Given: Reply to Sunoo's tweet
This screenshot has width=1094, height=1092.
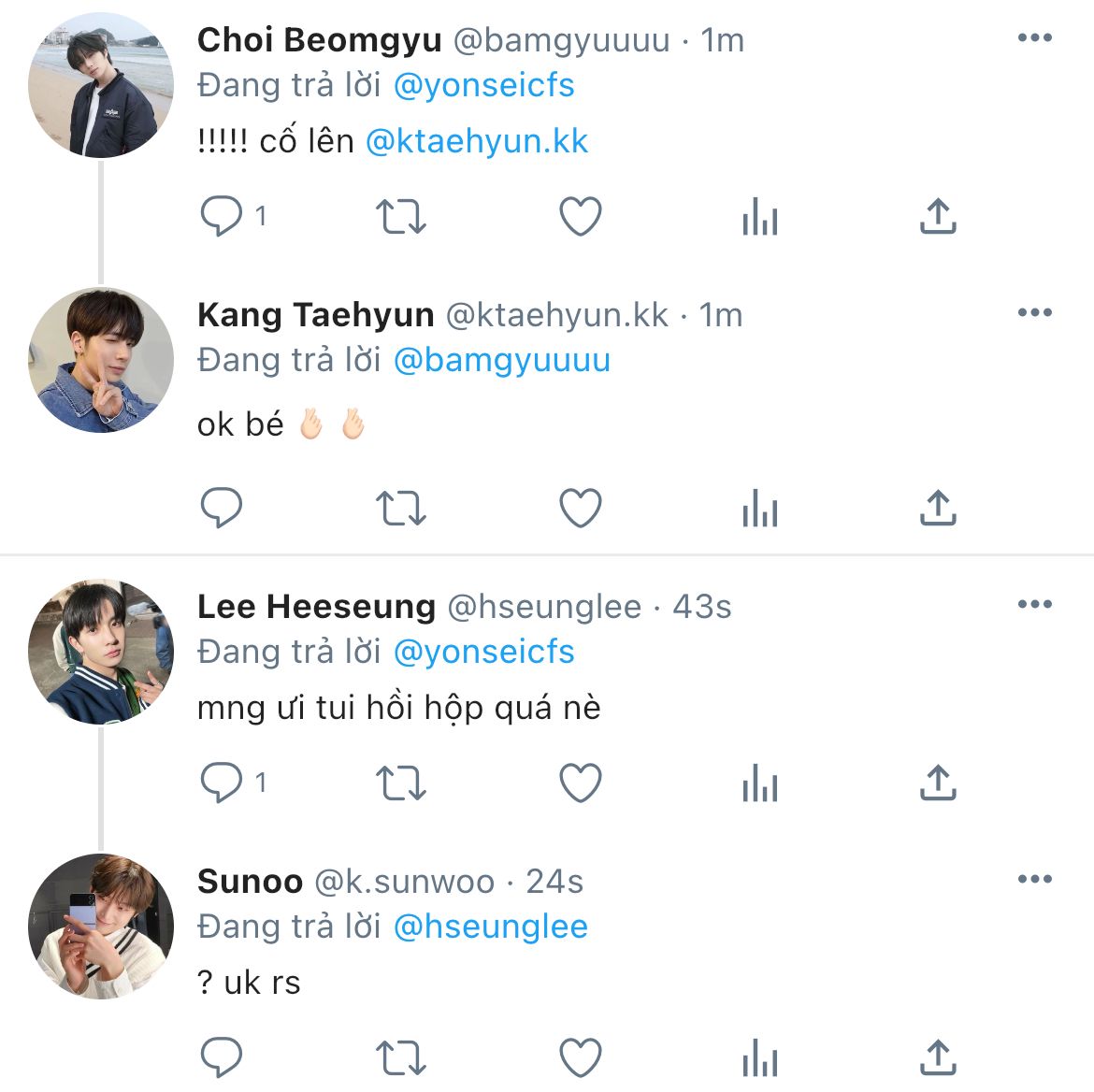Looking at the screenshot, I should pyautogui.click(x=222, y=1058).
